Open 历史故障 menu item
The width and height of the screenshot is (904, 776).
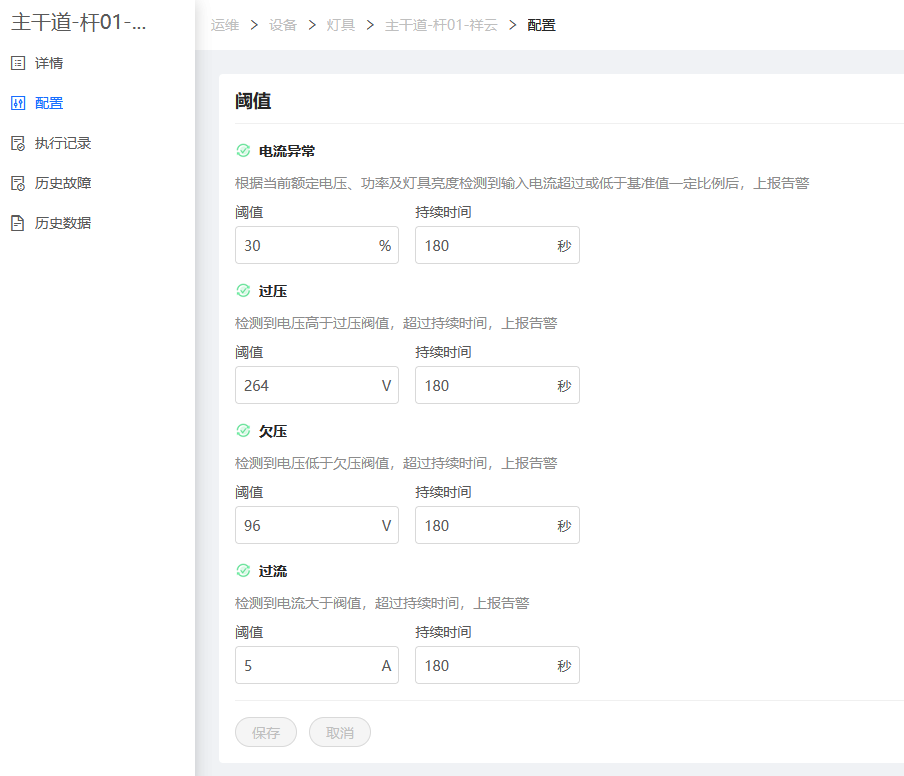coord(62,183)
